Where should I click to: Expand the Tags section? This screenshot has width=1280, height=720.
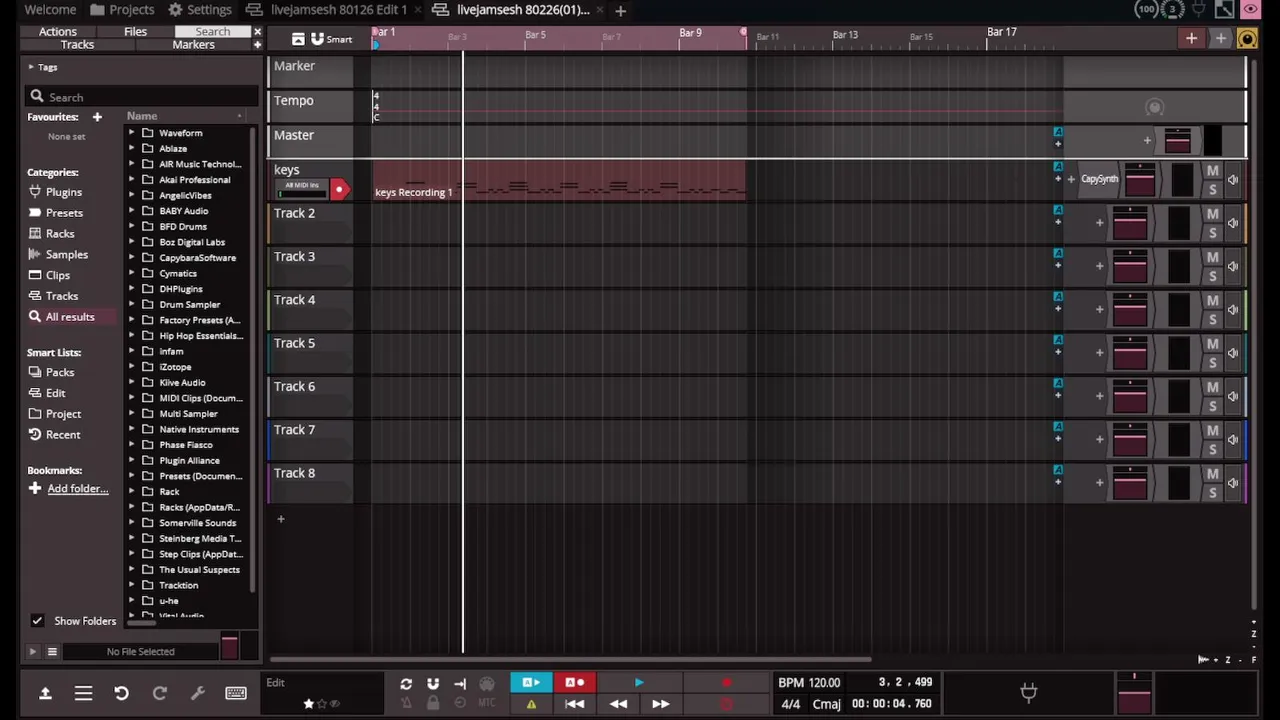[31, 67]
